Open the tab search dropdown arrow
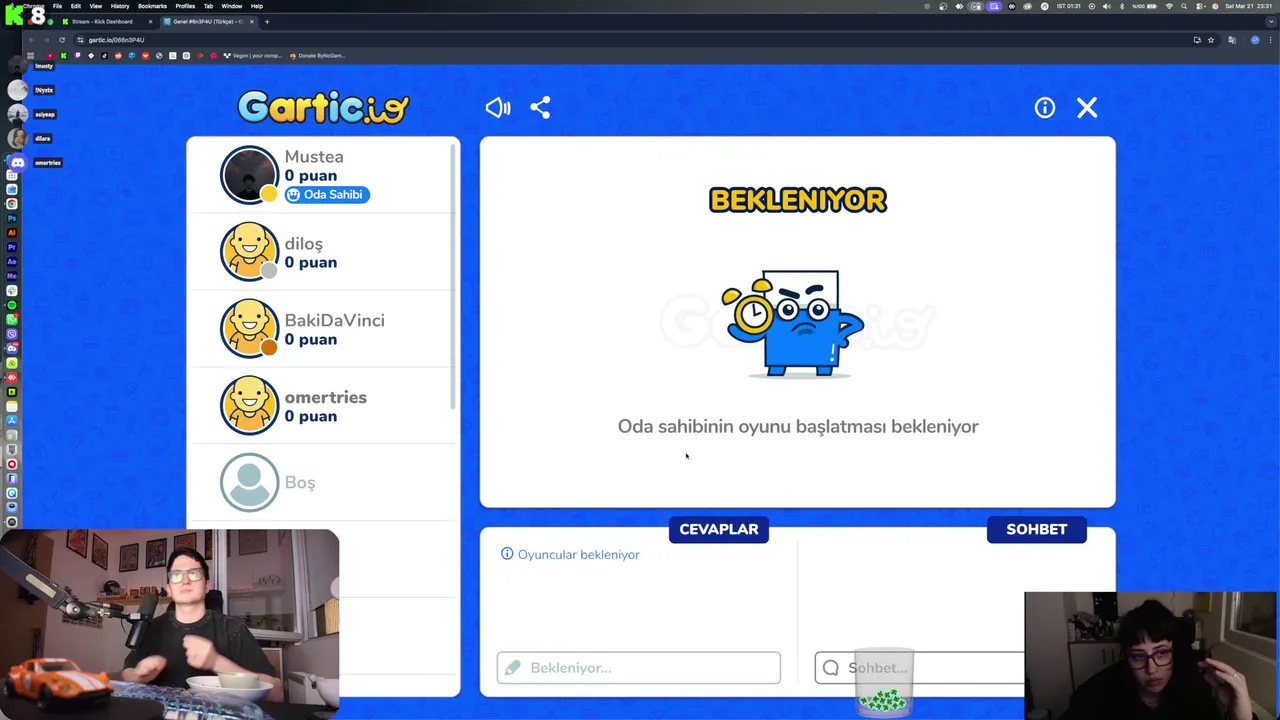This screenshot has width=1280, height=720. pos(1270,21)
